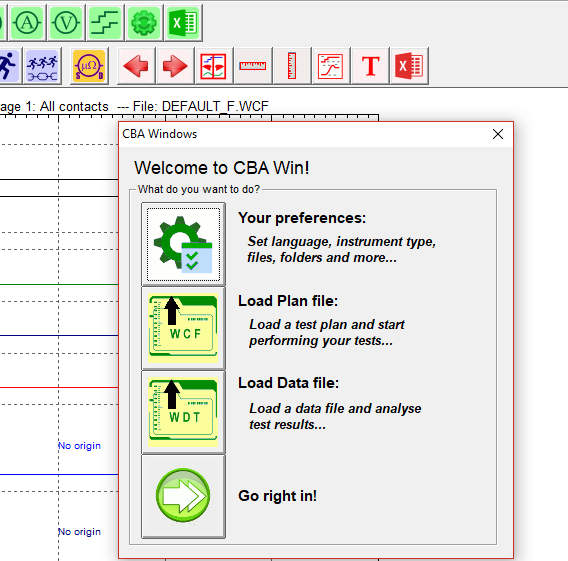Click the WDT Load Data file button
Screen dimensions: 568x561
pyautogui.click(x=183, y=412)
